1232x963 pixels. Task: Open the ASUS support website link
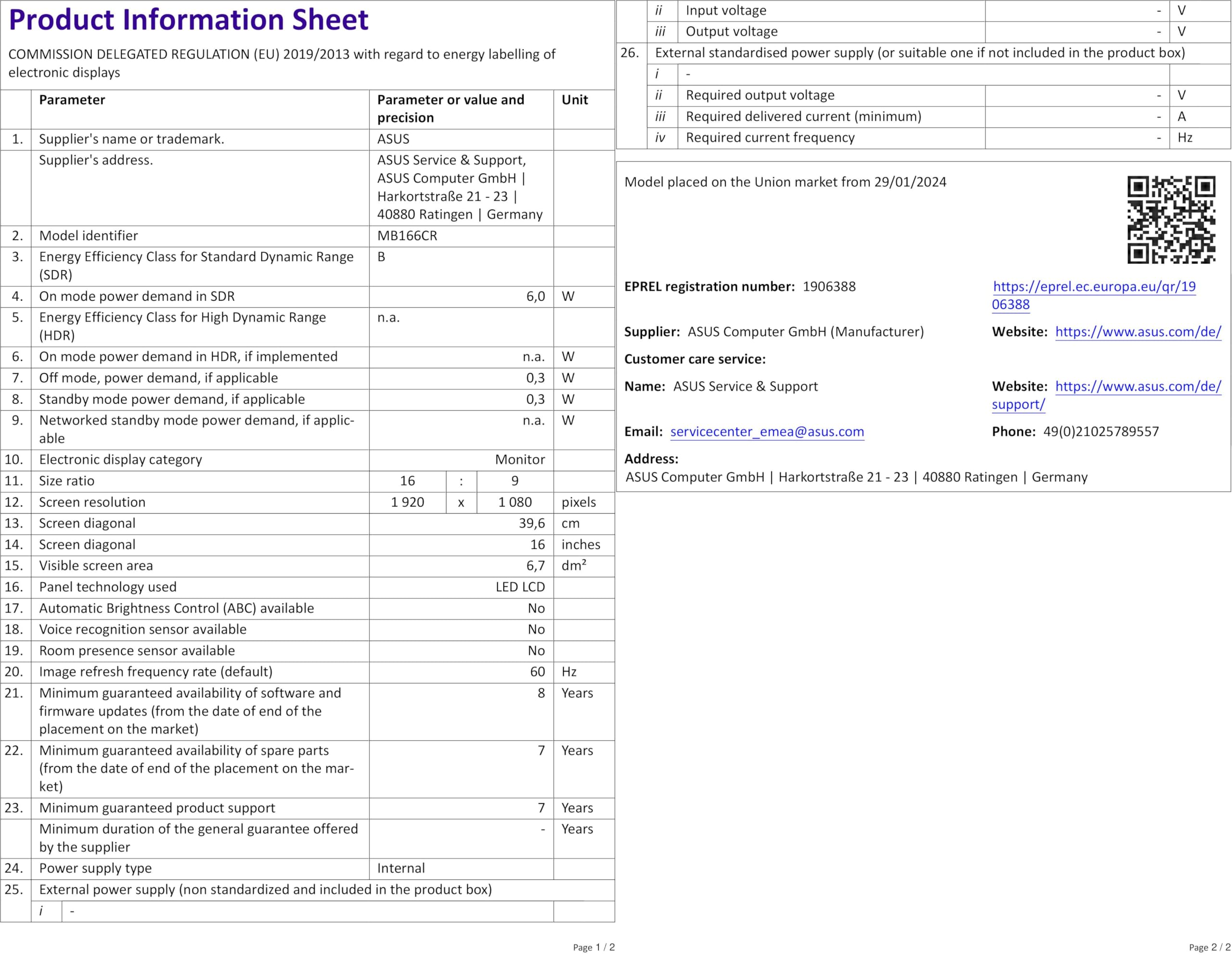click(1137, 387)
